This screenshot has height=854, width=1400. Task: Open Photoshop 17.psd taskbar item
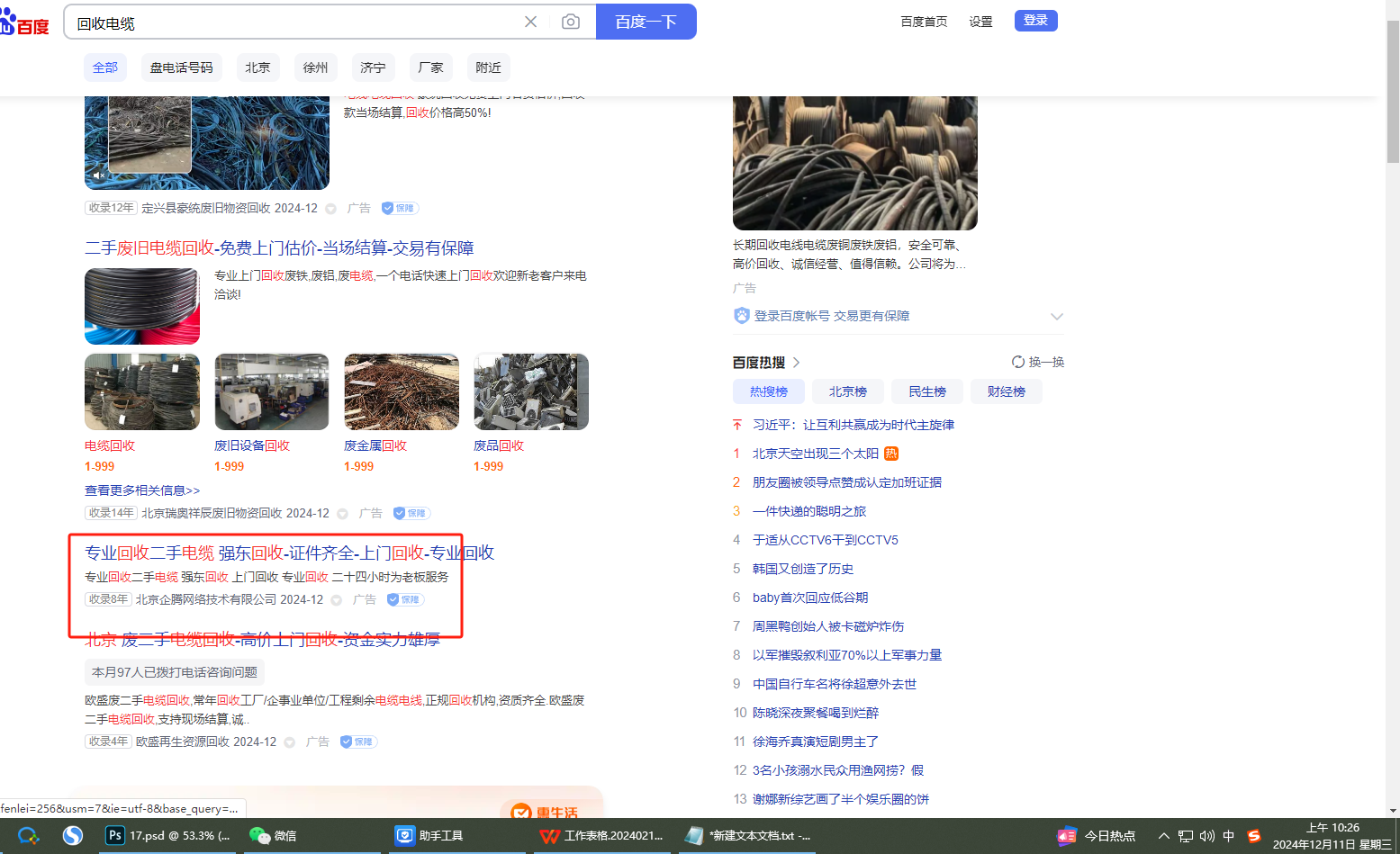[x=167, y=836]
